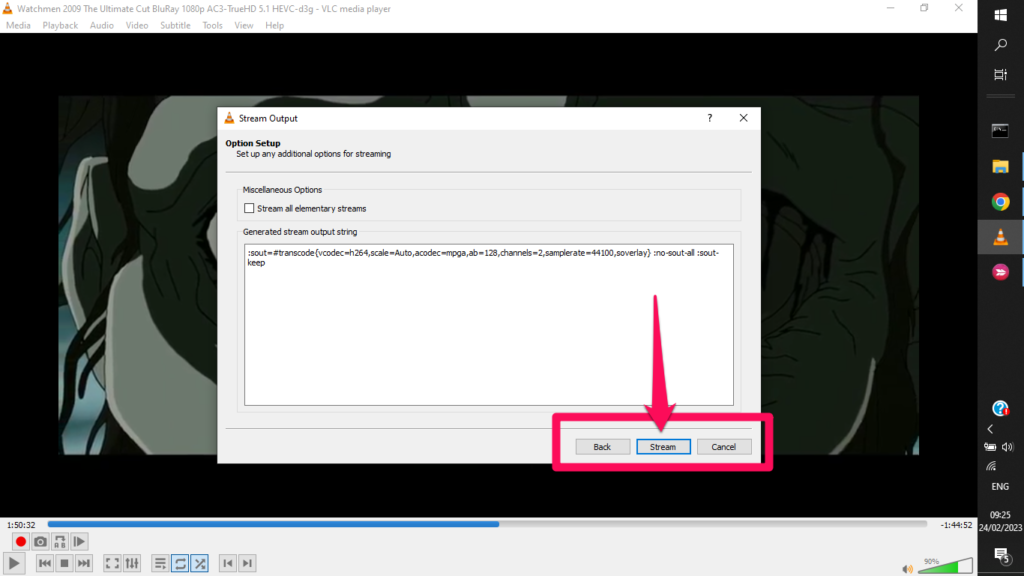This screenshot has height=576, width=1024.
Task: Open the Windows Start menu
Action: 1000,15
